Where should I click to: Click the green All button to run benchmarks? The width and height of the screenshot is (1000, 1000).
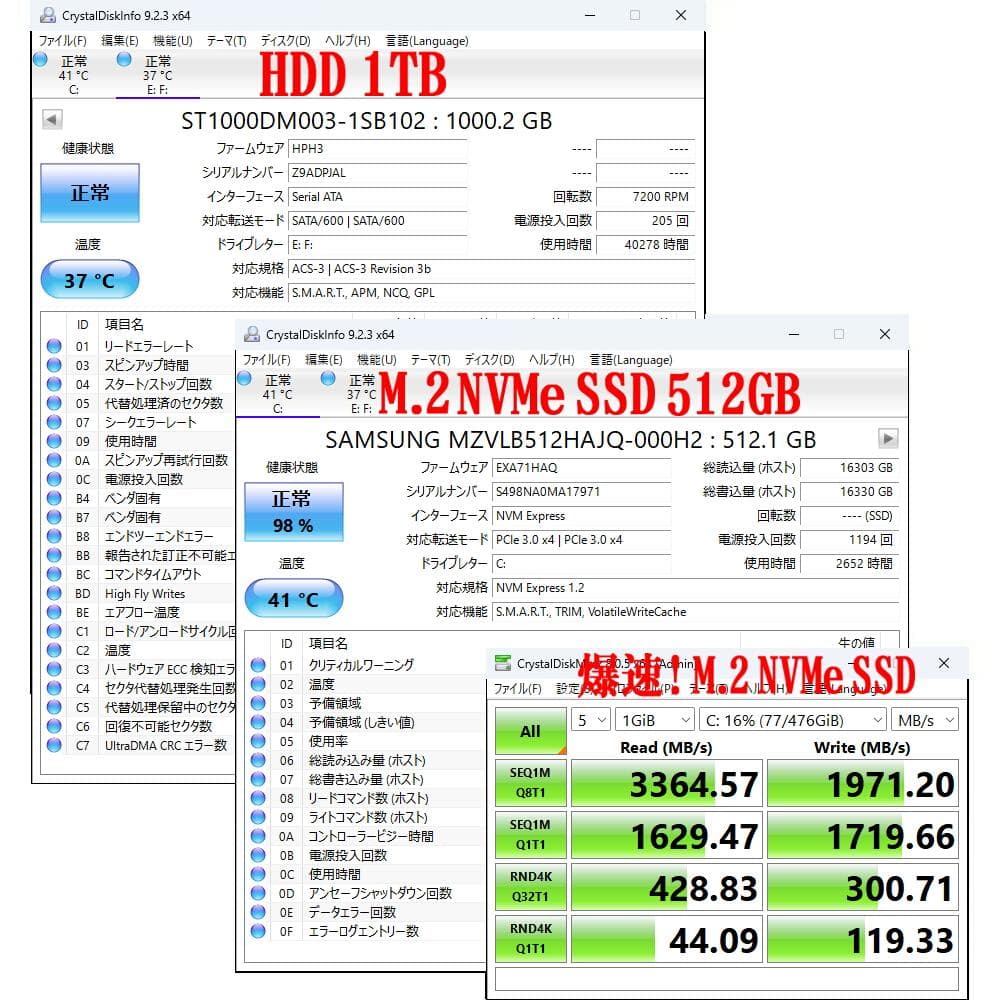[x=529, y=731]
